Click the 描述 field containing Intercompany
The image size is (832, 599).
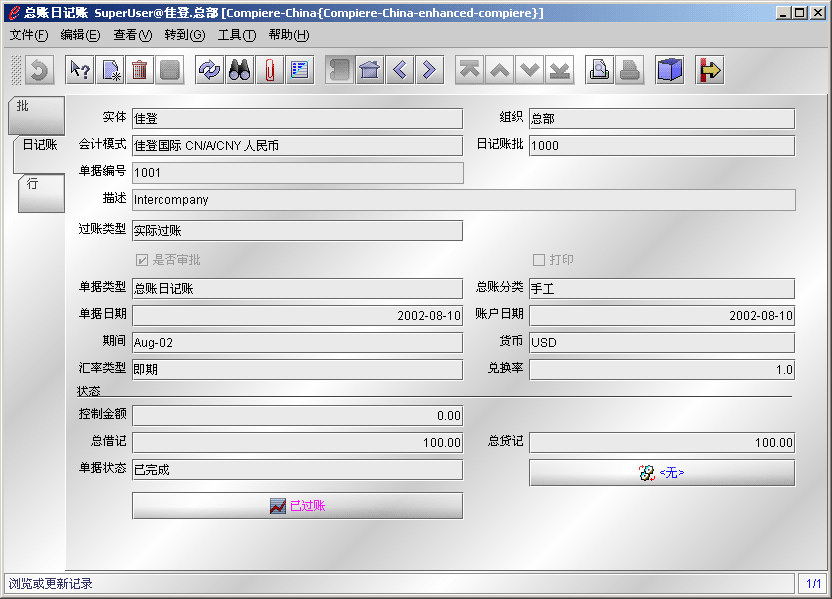463,200
